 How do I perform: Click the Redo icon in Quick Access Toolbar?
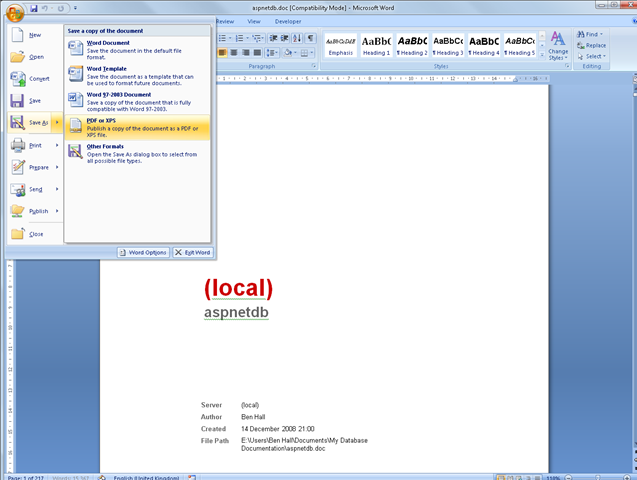pyautogui.click(x=61, y=8)
